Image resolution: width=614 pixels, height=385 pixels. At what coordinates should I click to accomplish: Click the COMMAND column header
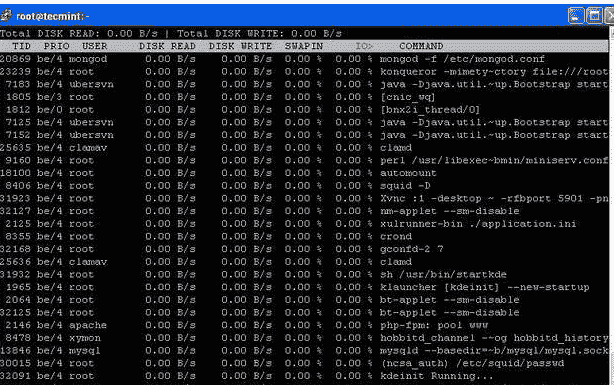pyautogui.click(x=421, y=46)
